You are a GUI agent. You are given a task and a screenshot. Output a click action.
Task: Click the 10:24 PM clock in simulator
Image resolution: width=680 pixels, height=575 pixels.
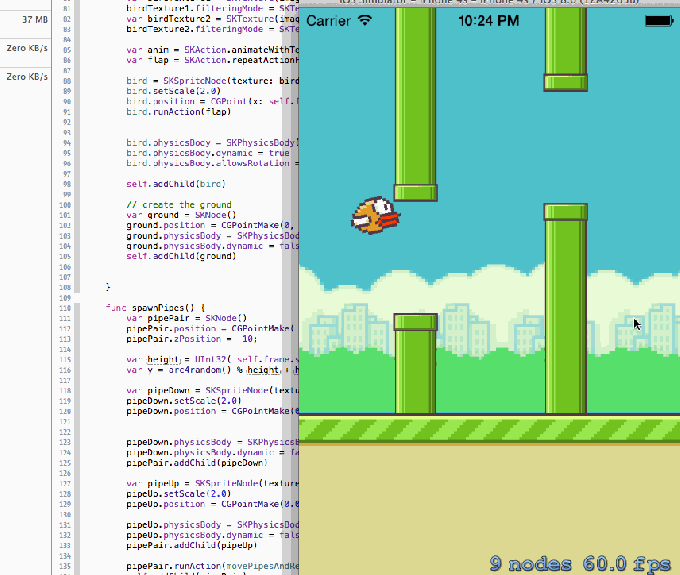(489, 20)
